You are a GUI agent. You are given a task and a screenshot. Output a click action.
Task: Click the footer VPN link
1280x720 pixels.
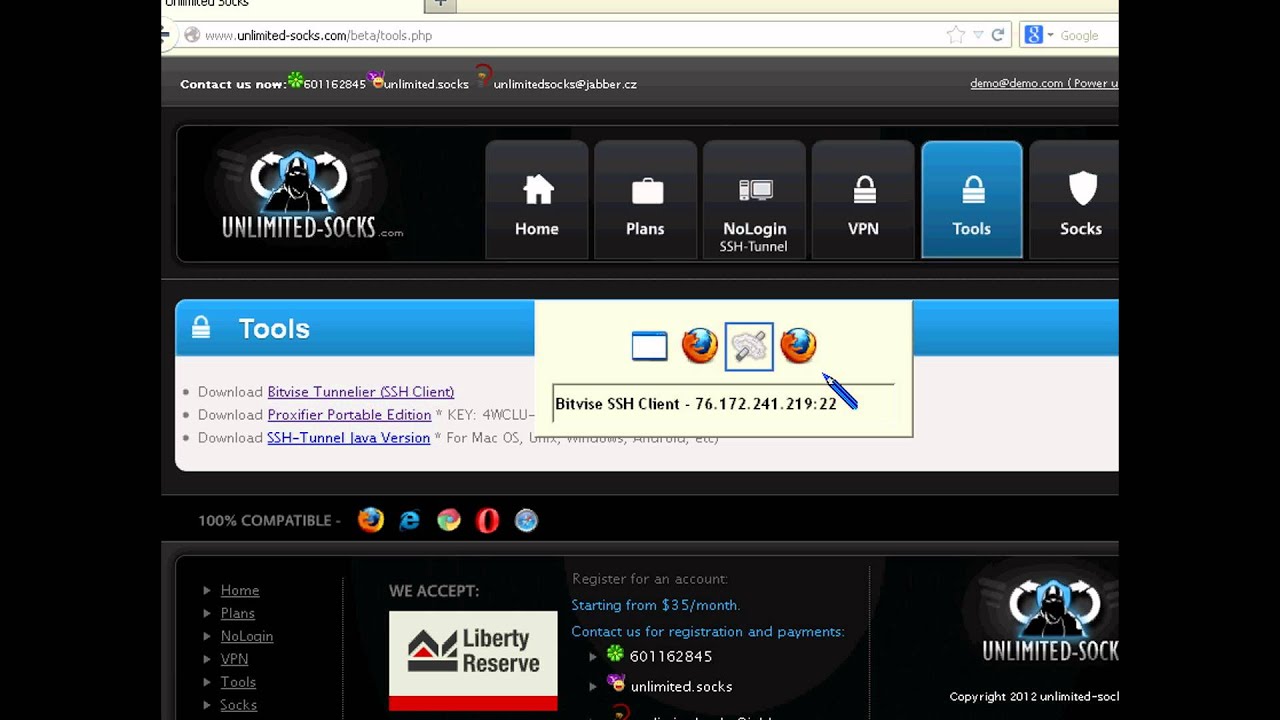pyautogui.click(x=234, y=659)
